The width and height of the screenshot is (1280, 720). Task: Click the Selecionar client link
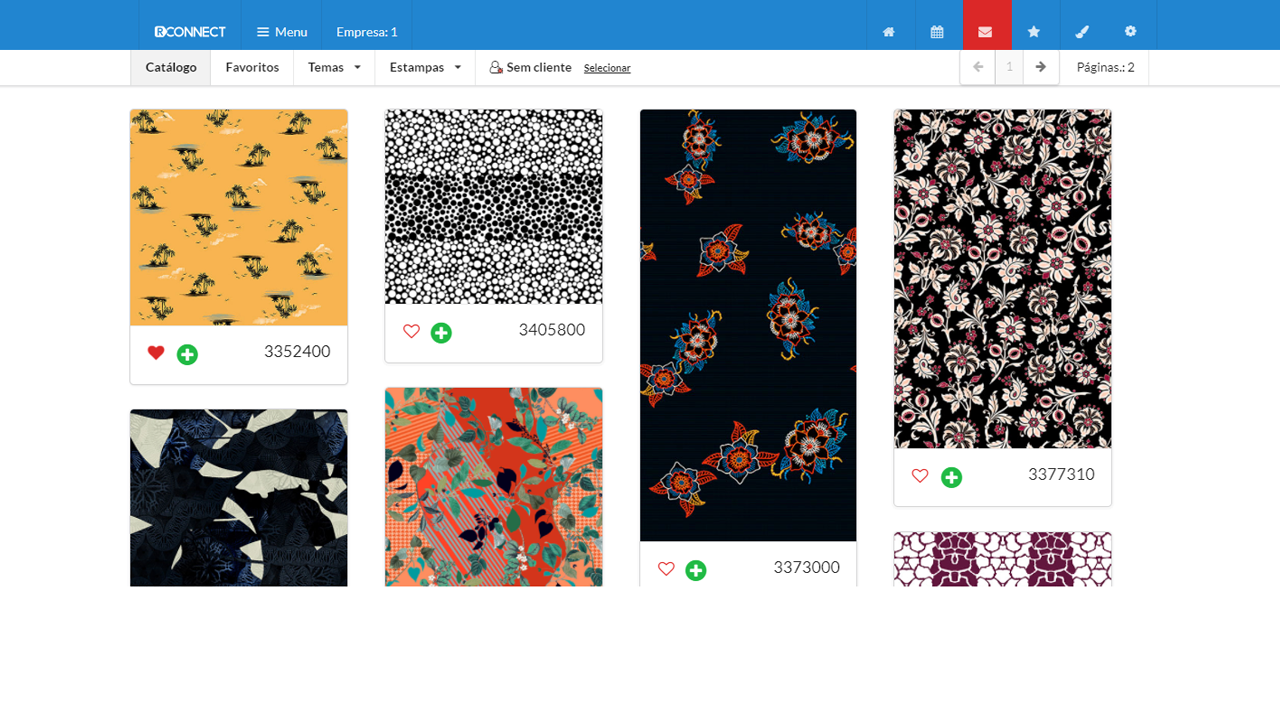coord(607,68)
